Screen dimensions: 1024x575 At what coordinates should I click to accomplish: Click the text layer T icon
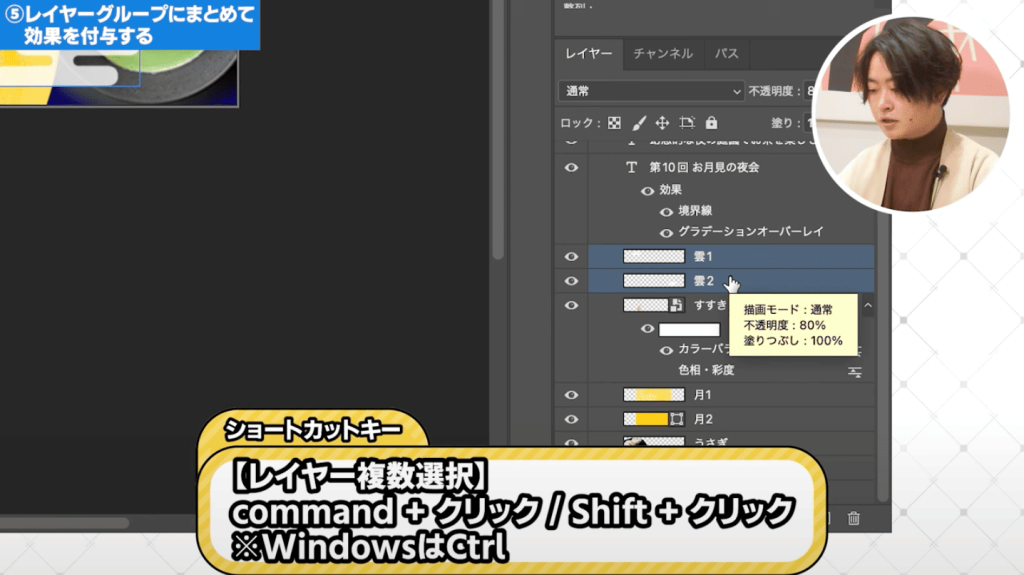coord(631,167)
